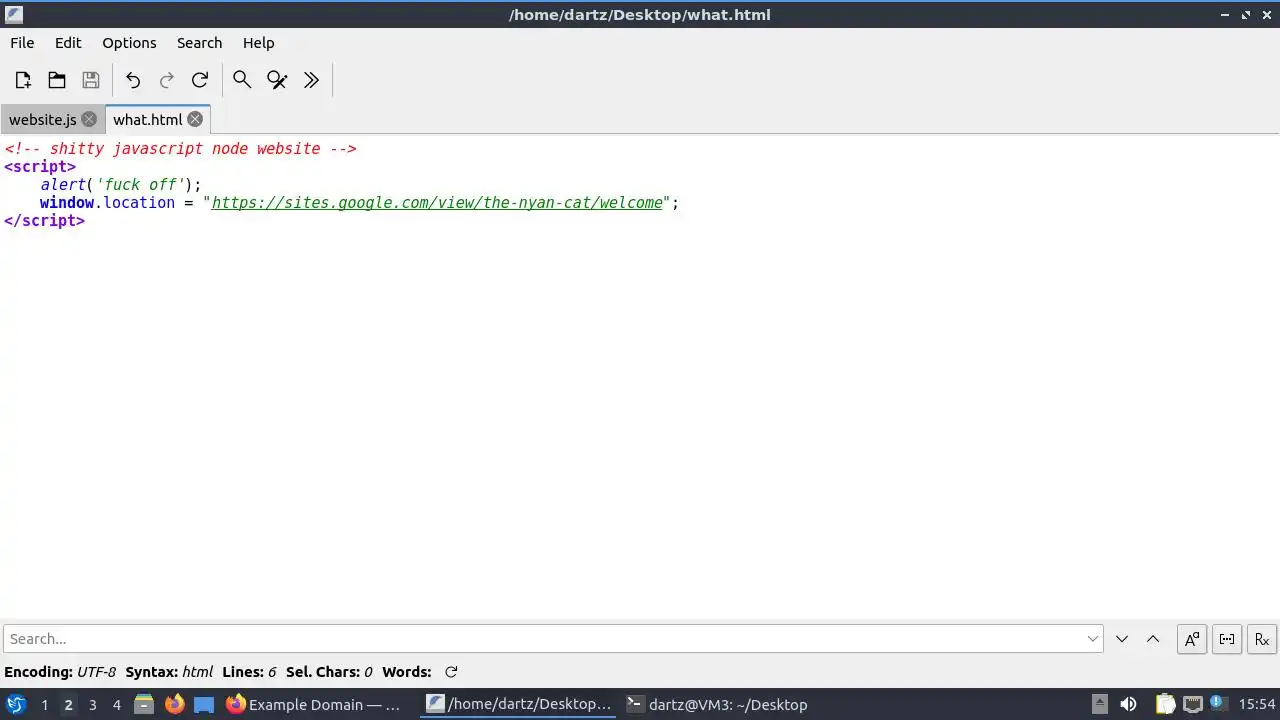This screenshot has width=1280, height=720.
Task: Reload the document from disk
Action: tap(200, 80)
